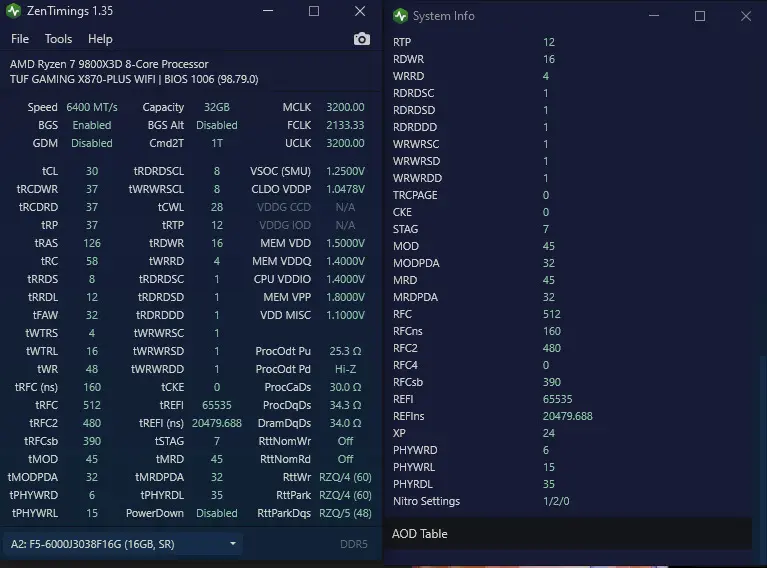Screen dimensions: 767x568
Task: Click the 32GB capacity value
Action: [x=217, y=107]
